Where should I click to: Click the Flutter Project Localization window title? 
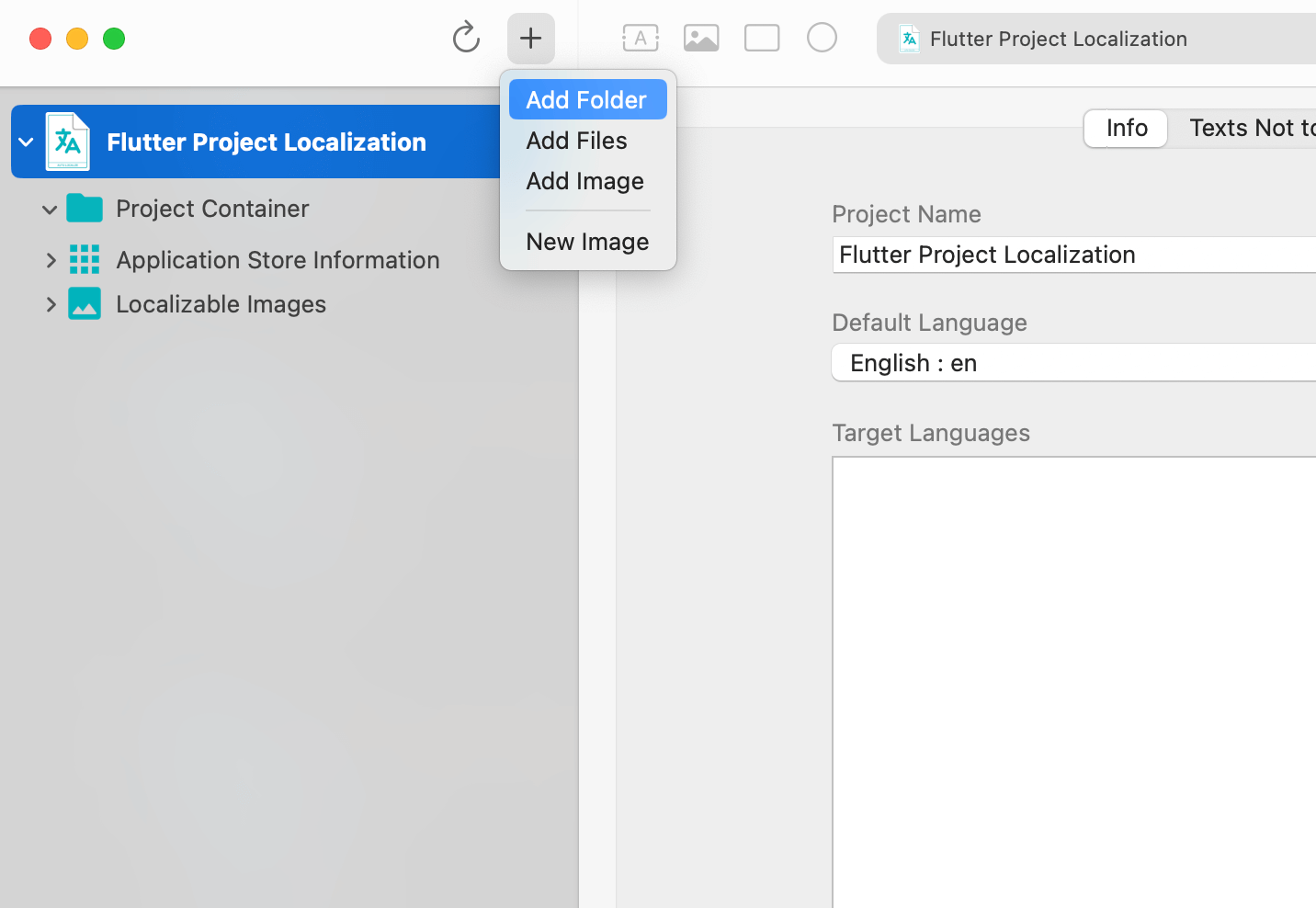pyautogui.click(x=1058, y=39)
